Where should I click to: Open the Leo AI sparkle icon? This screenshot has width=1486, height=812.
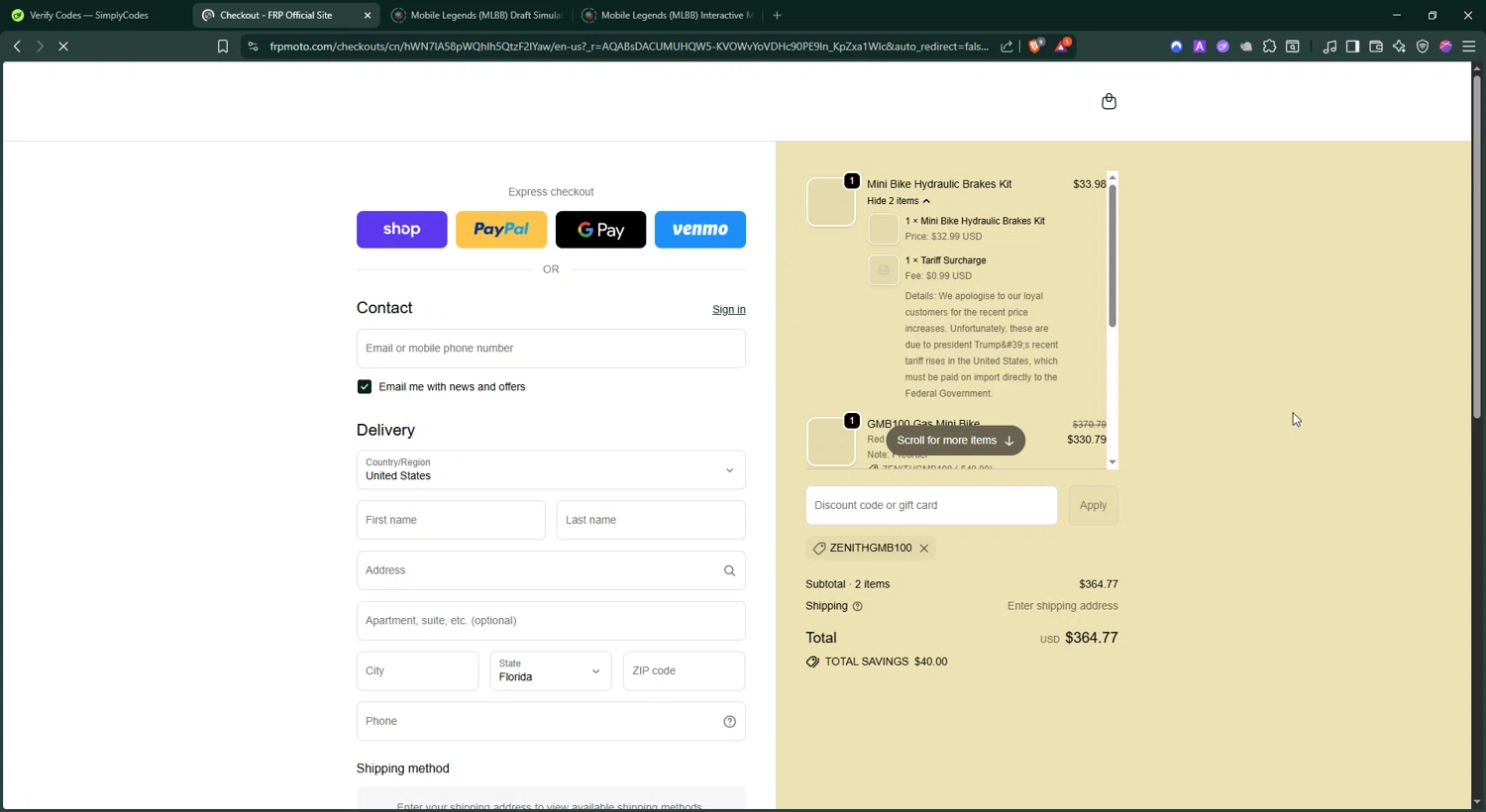pyautogui.click(x=1399, y=47)
